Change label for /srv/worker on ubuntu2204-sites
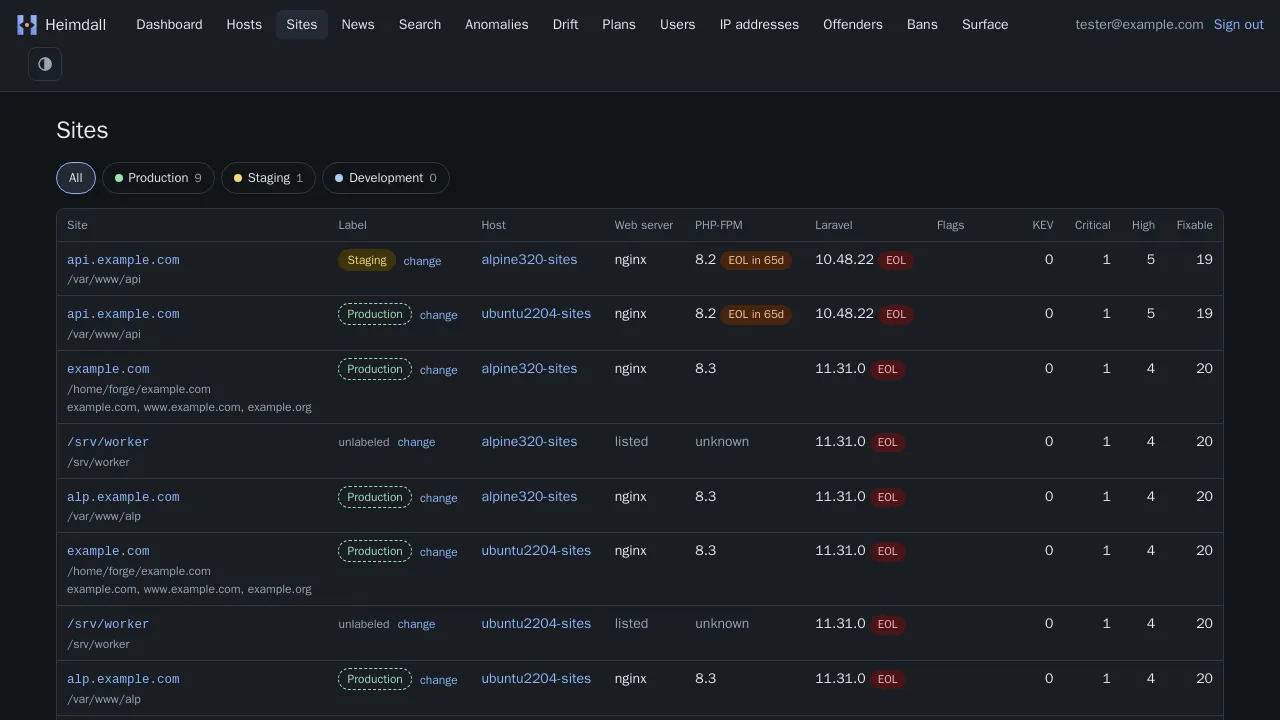This screenshot has width=1280, height=720. click(416, 624)
